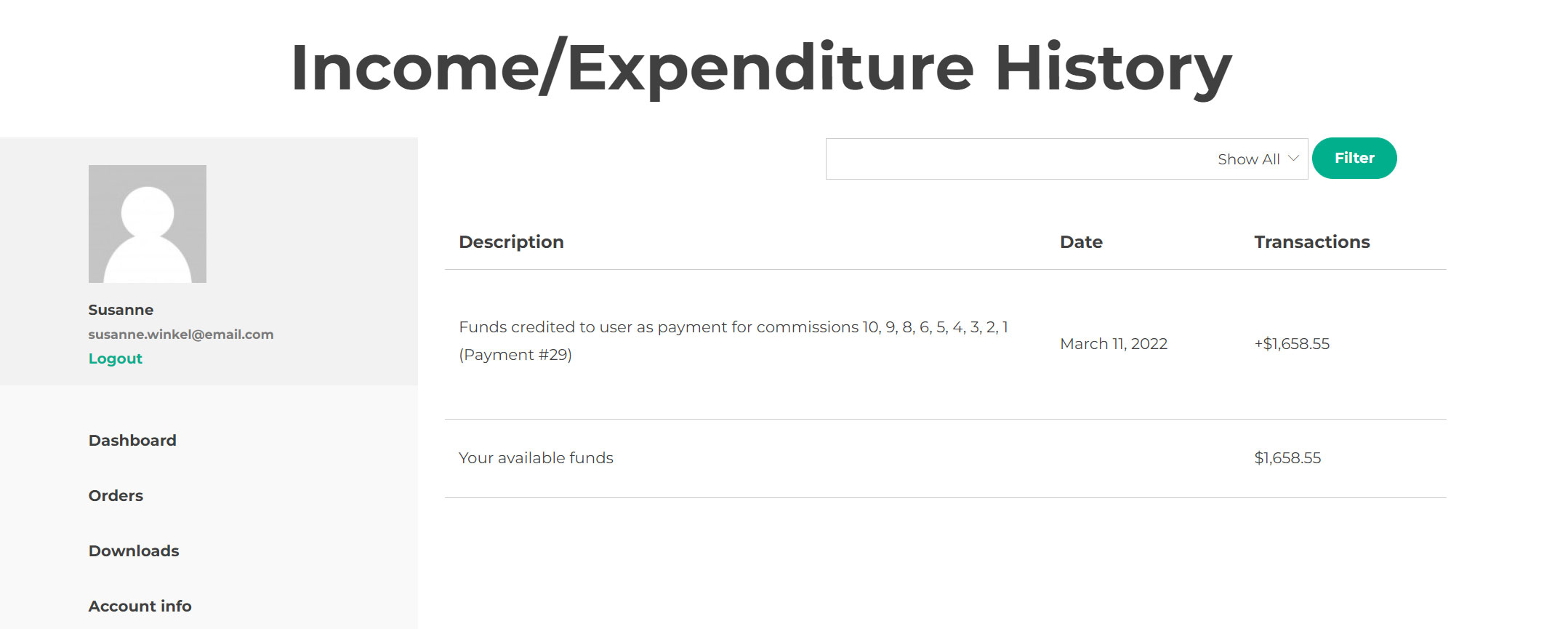The image size is (1568, 629).
Task: Go to the Orders section
Action: coord(116,496)
